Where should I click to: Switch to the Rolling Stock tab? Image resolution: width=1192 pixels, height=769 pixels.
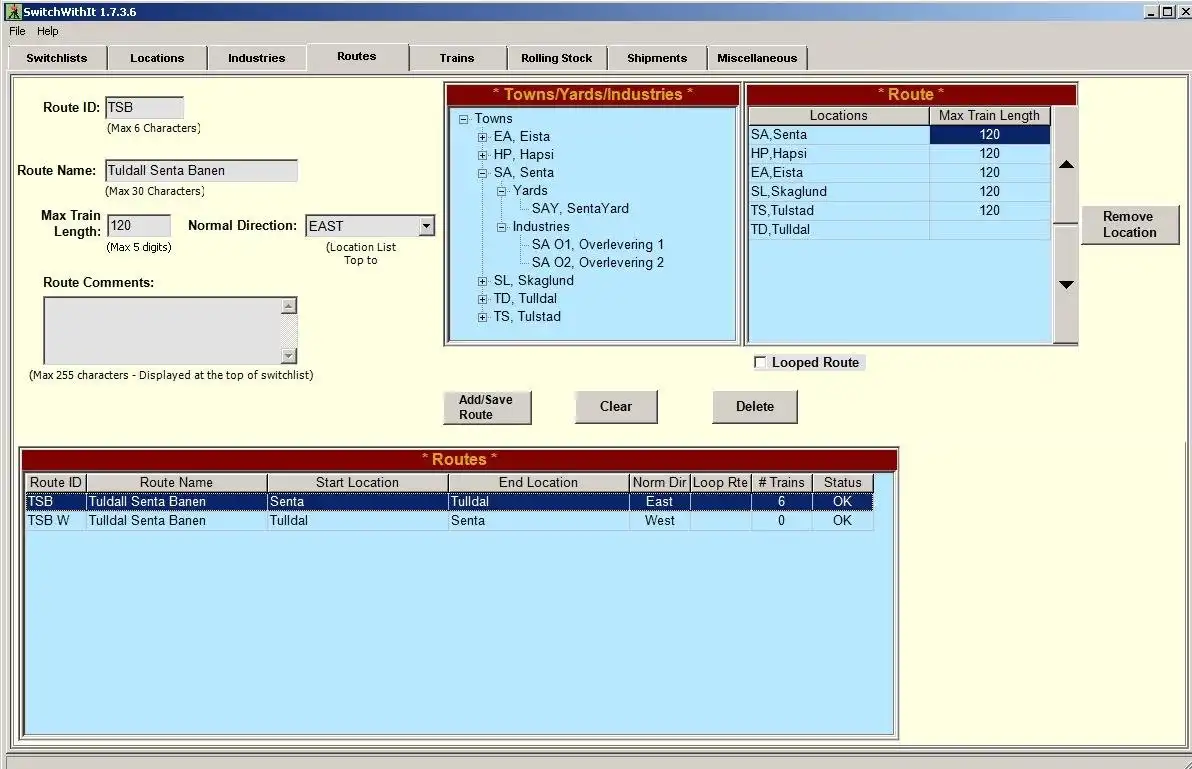[x=556, y=57]
